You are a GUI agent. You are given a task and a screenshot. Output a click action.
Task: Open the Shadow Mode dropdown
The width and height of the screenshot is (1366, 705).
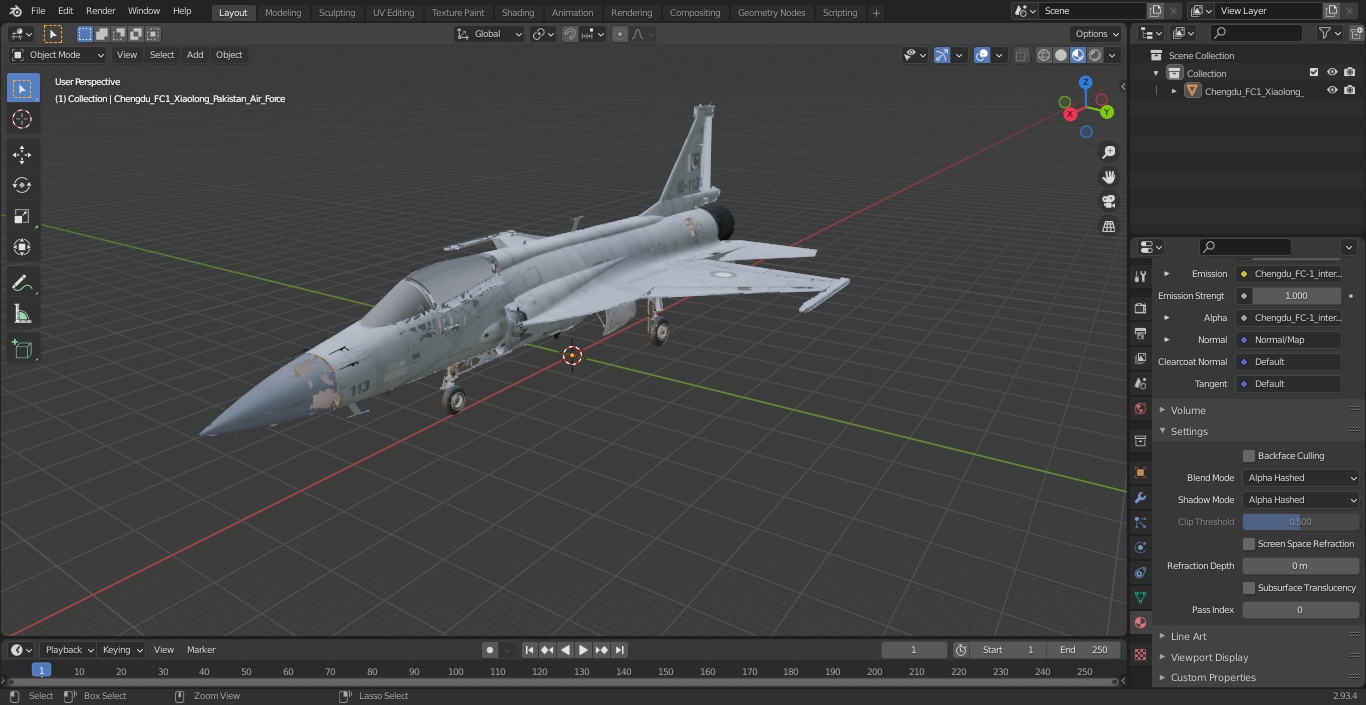point(1301,500)
